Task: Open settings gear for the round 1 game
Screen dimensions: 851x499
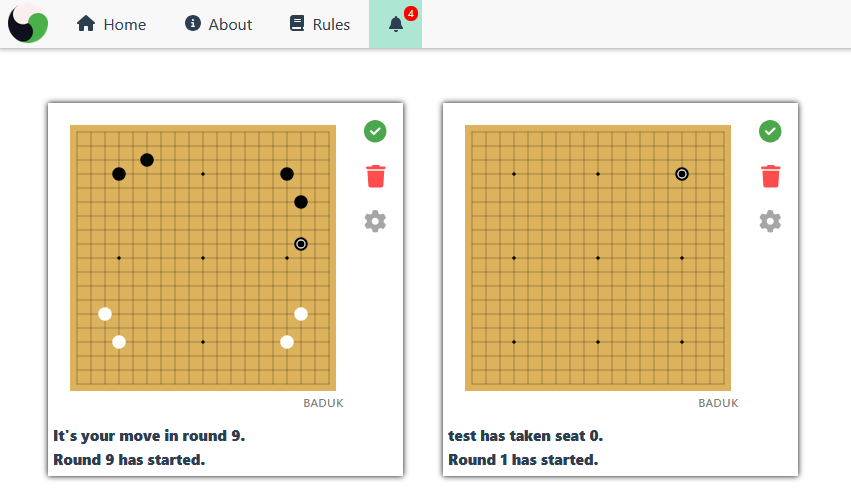Action: (770, 221)
